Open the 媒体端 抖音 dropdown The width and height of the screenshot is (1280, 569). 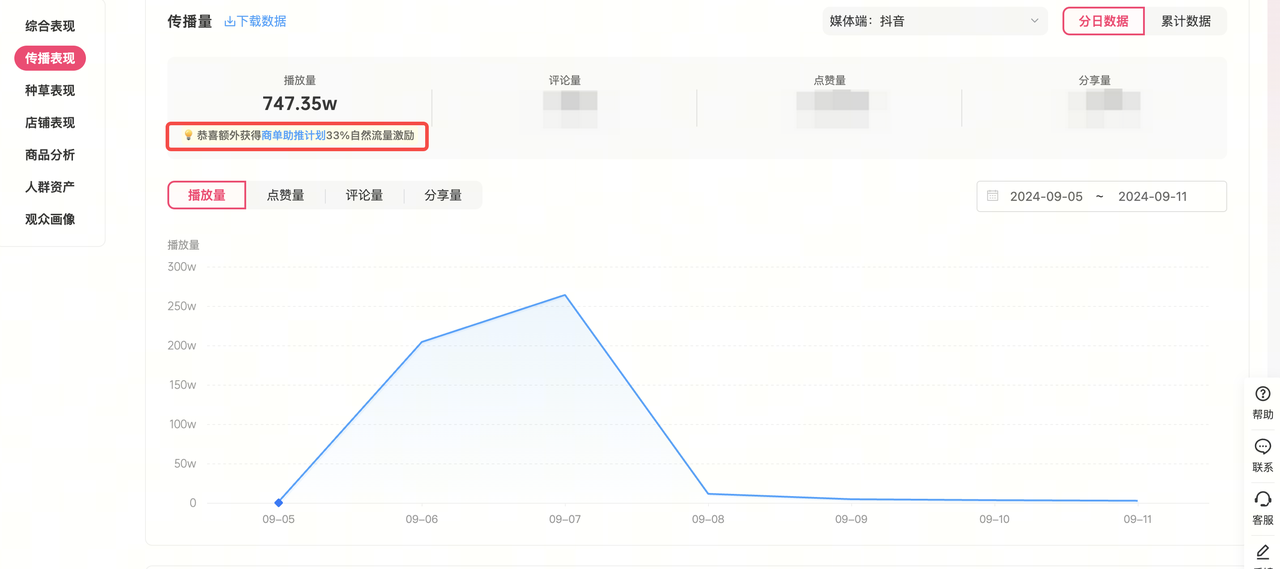tap(934, 21)
